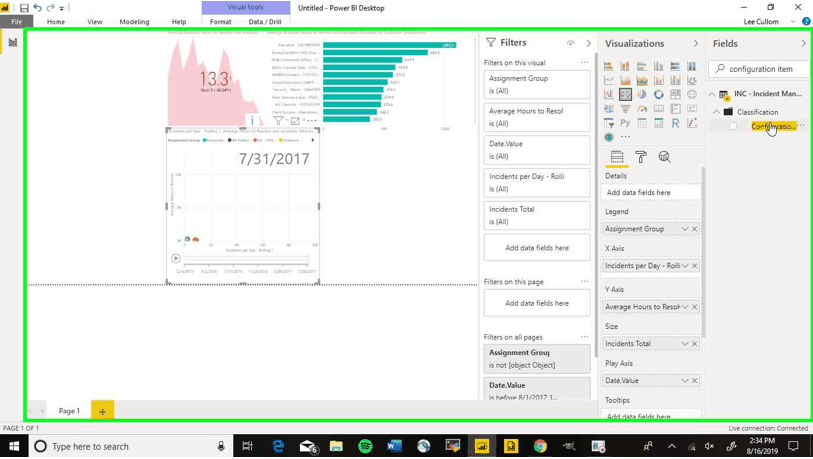Image resolution: width=813 pixels, height=459 pixels.
Task: Select the Stacked bar chart visualization
Action: pyautogui.click(x=609, y=66)
